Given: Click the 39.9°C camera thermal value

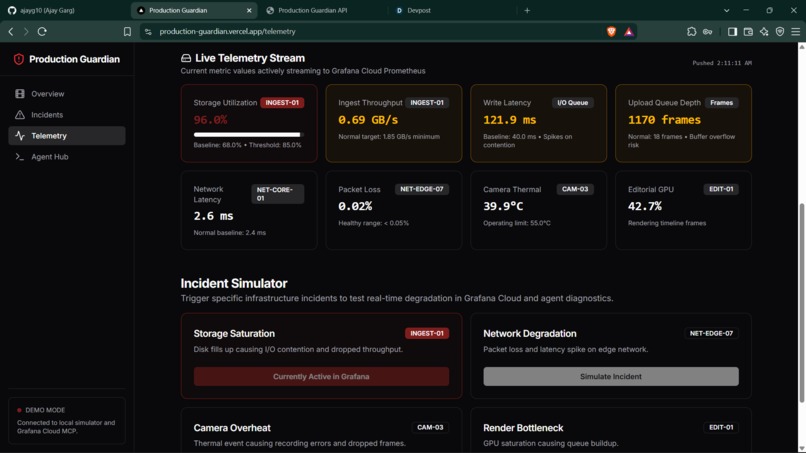Looking at the screenshot, I should point(503,206).
